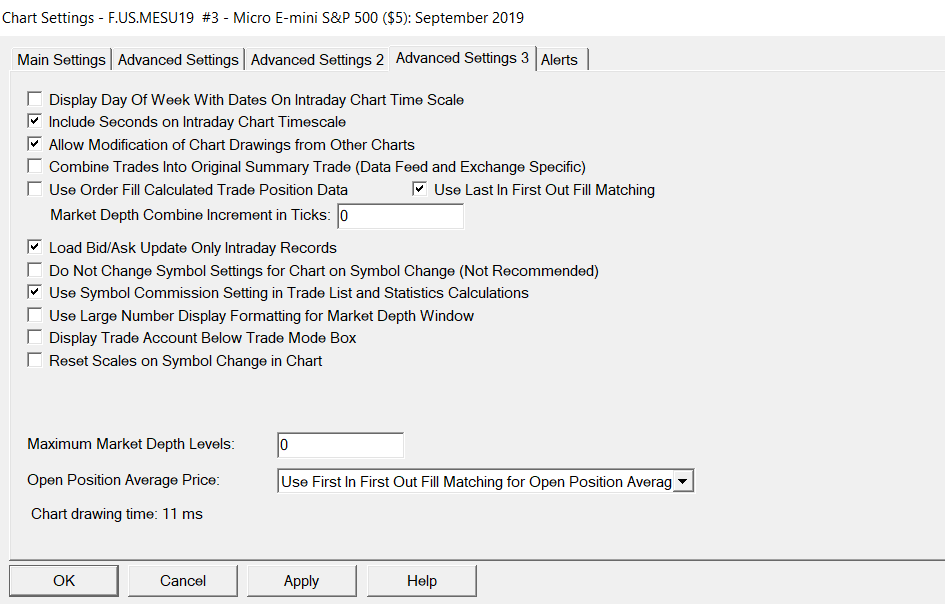The height and width of the screenshot is (604, 945).
Task: Open the Advanced Settings 2 tab
Action: (x=317, y=60)
